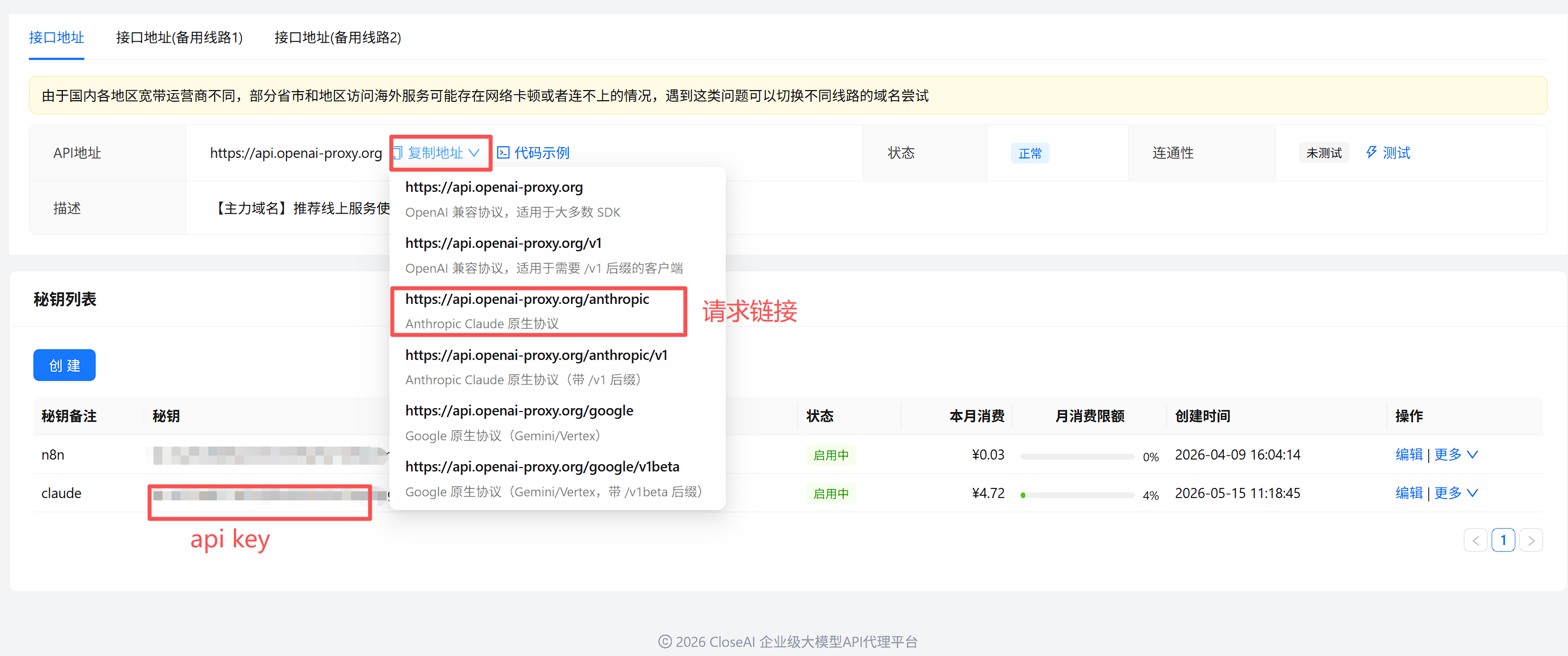Screen dimensions: 1568x656
Task: Pick the https://api.openai-proxy.org/google/v1beta option
Action: (x=557, y=479)
